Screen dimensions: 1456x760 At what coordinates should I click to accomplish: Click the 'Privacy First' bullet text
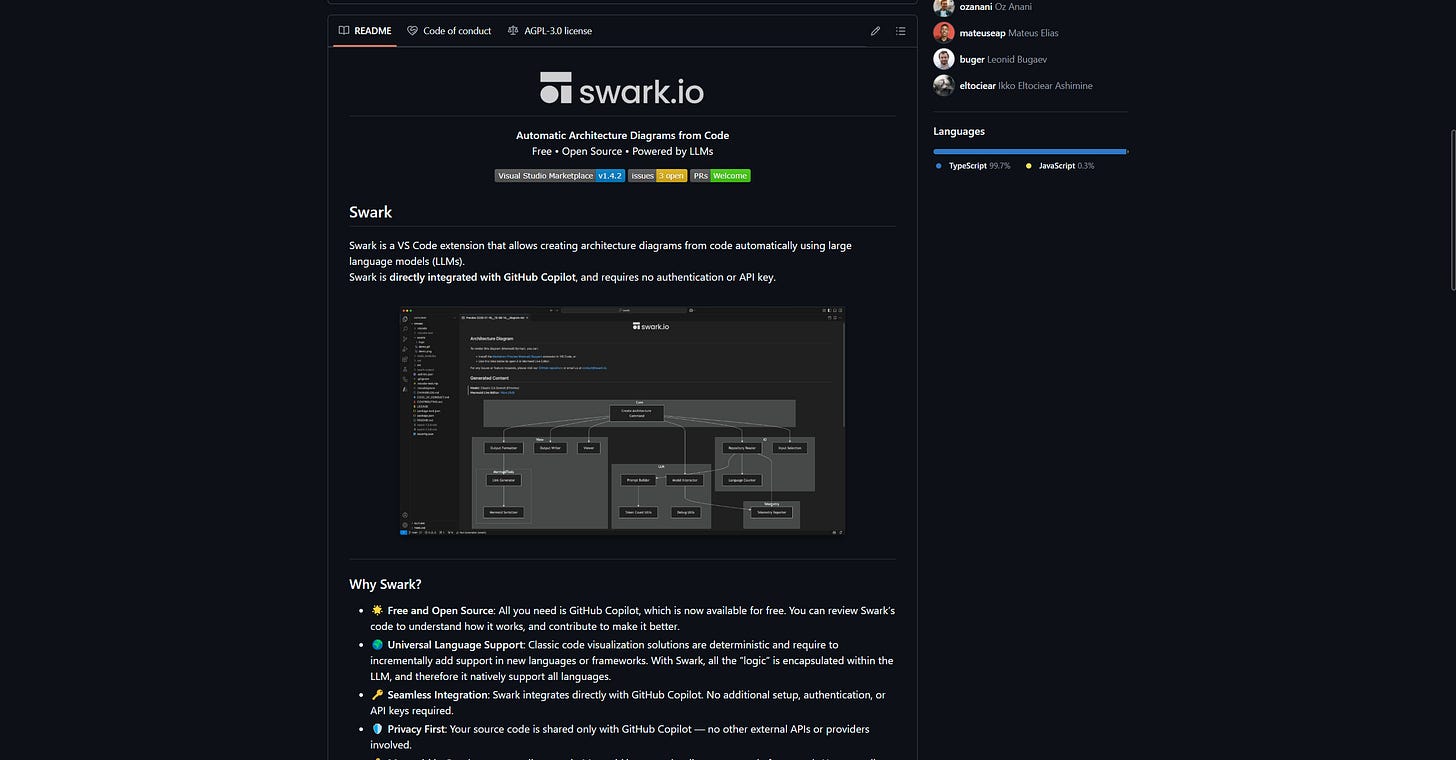pos(416,729)
